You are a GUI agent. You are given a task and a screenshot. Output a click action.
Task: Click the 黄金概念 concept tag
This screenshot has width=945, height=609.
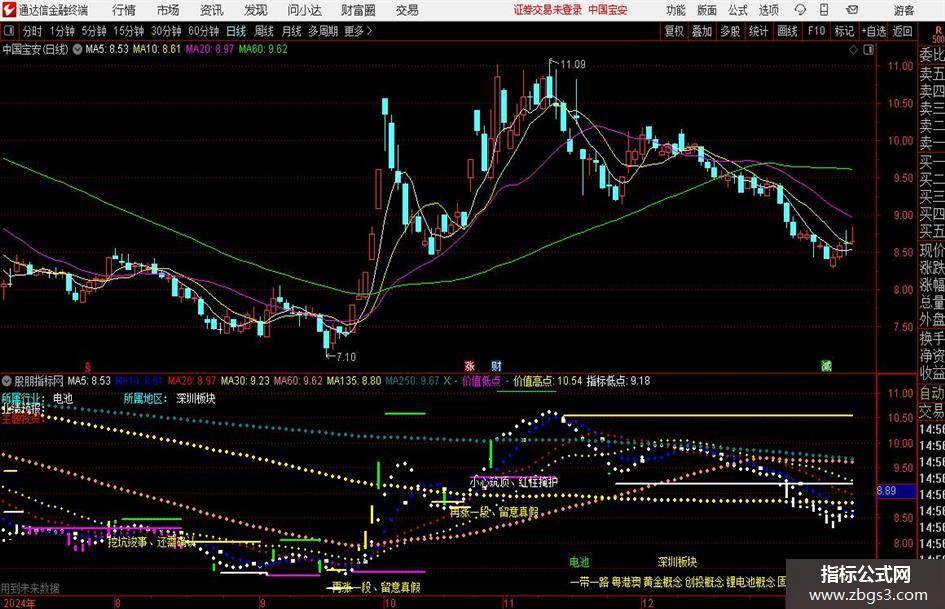662,582
